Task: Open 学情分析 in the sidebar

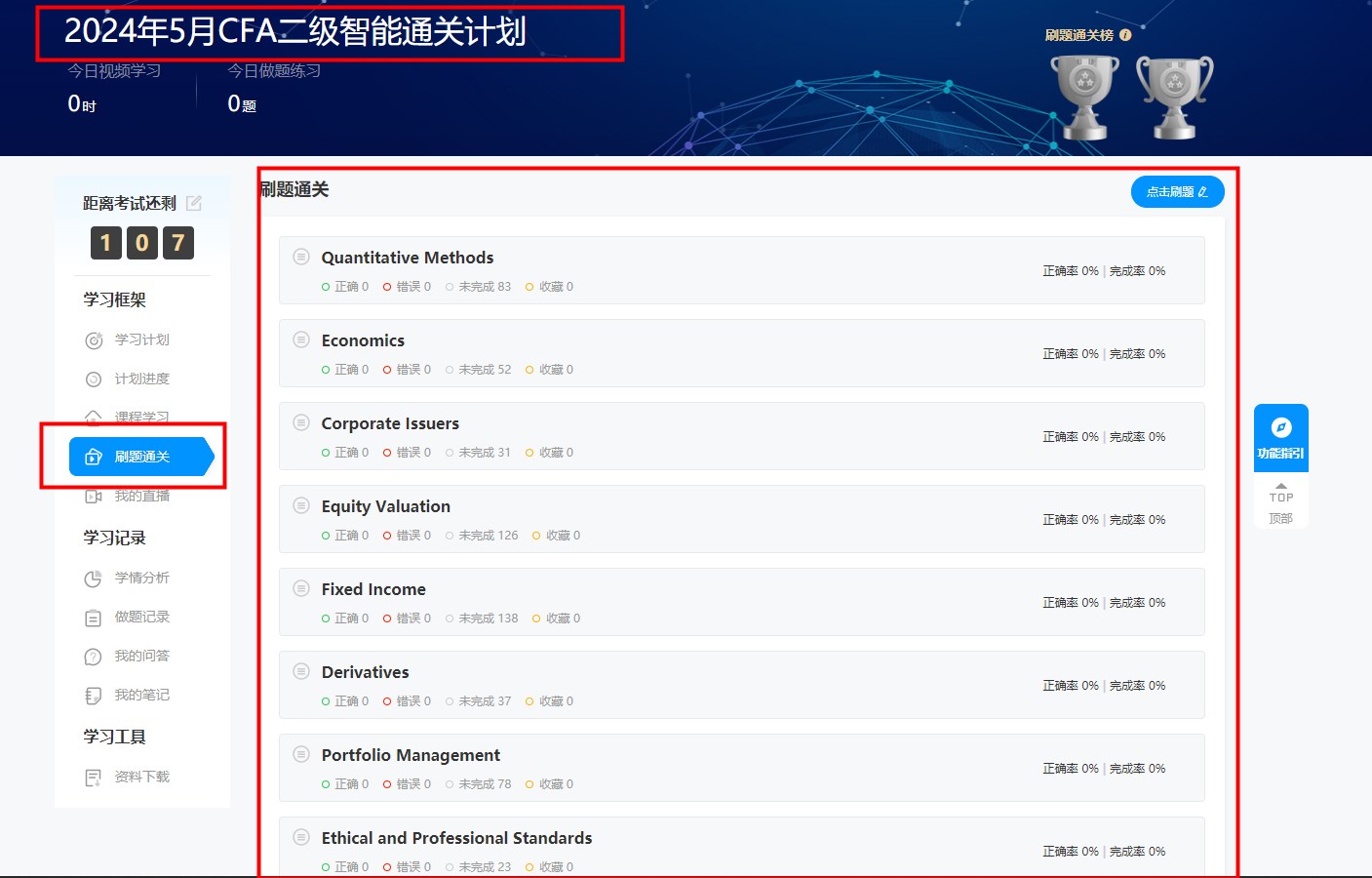Action: (142, 578)
